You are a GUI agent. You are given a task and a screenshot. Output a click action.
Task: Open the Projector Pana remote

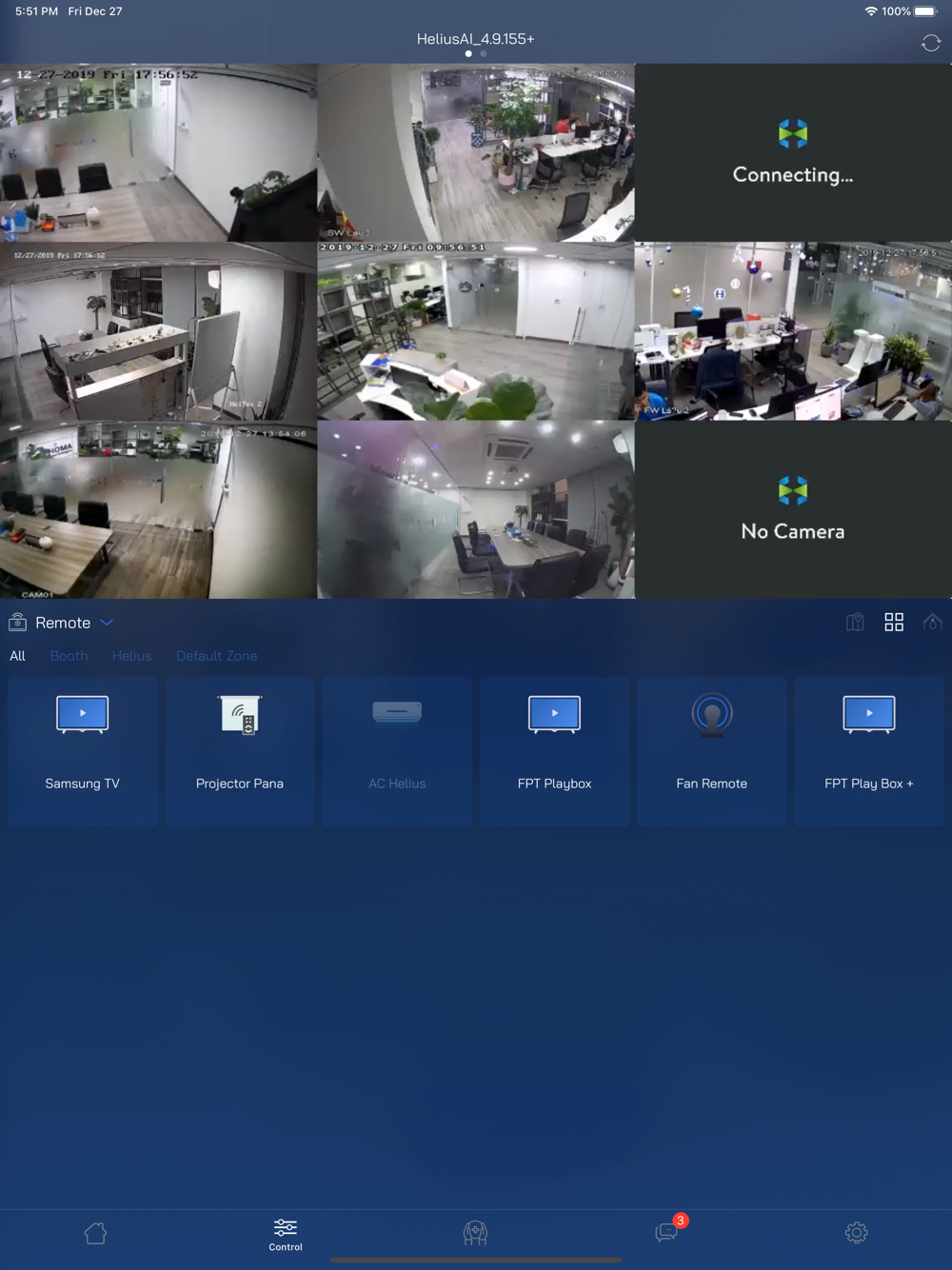click(240, 751)
